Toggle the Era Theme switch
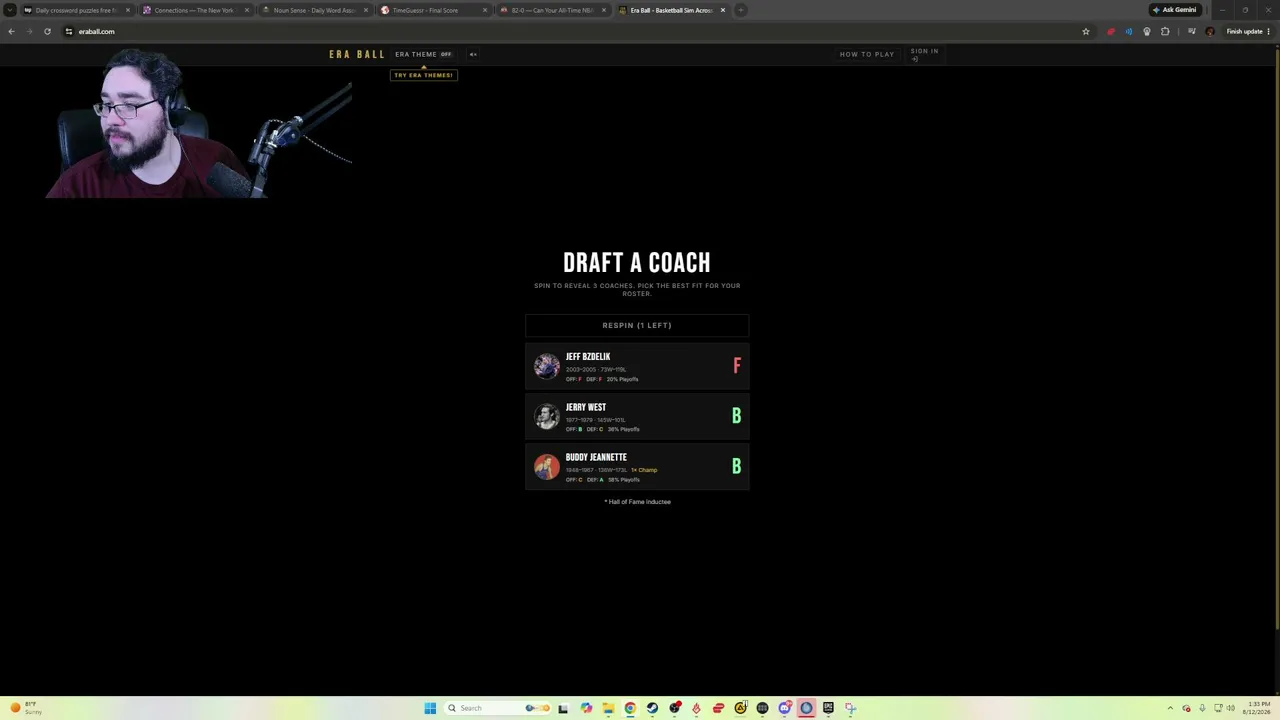The width and height of the screenshot is (1280, 720). tap(424, 54)
